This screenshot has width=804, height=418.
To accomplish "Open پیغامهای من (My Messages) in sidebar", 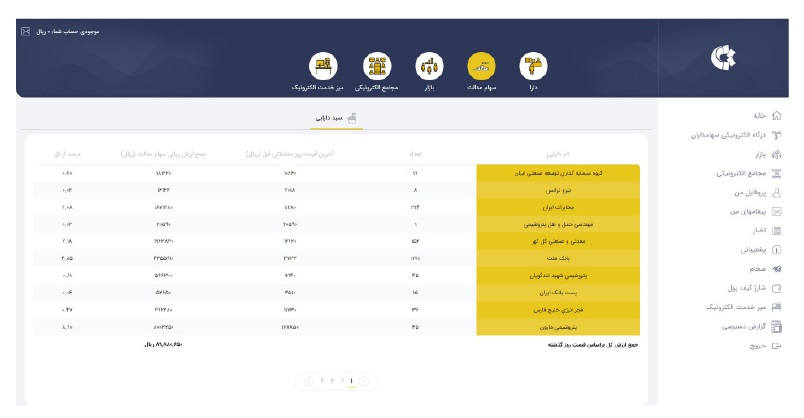I will click(755, 211).
